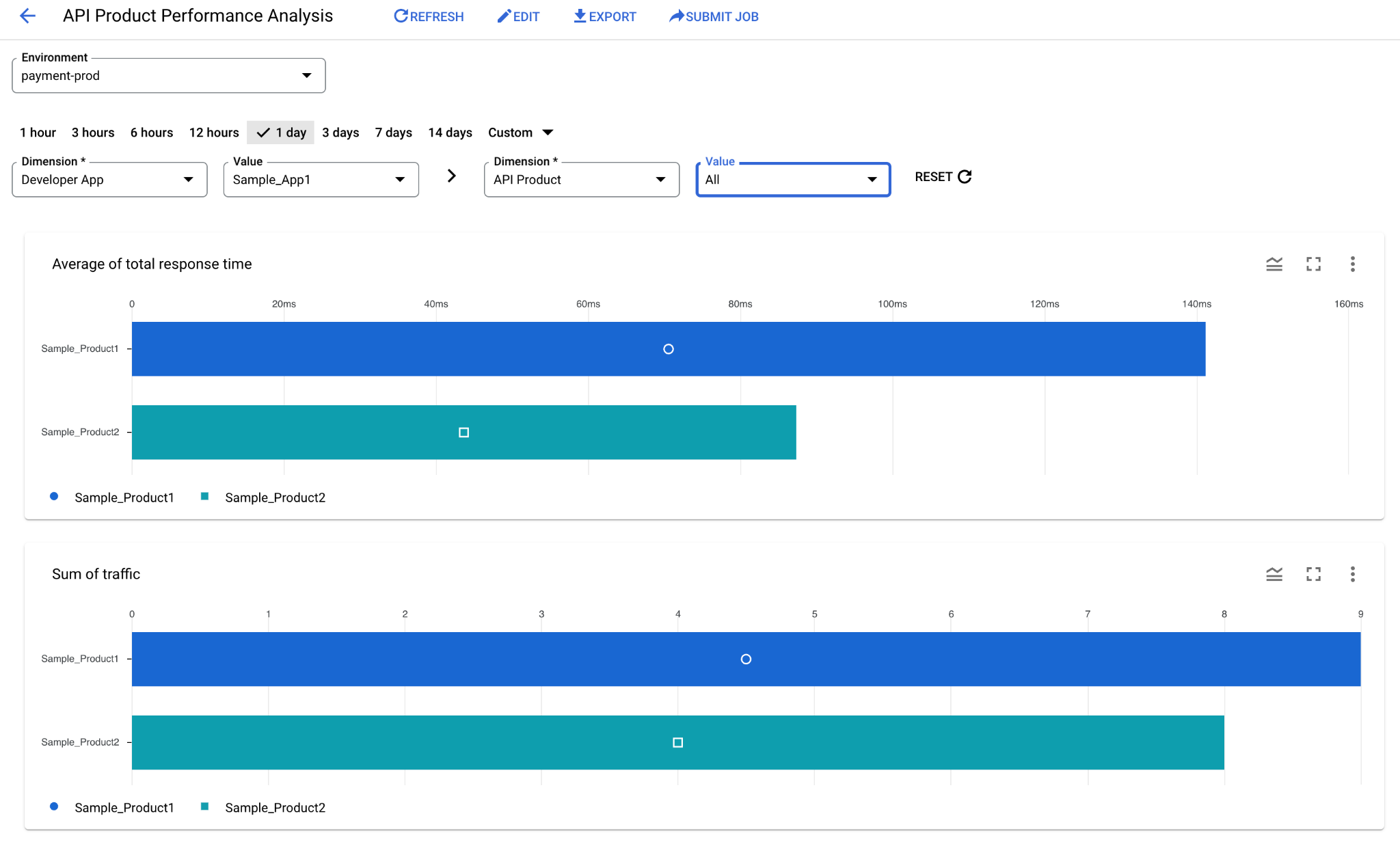Click the Sample_Product2 response time bar
The height and width of the screenshot is (846, 1400).
tap(464, 433)
